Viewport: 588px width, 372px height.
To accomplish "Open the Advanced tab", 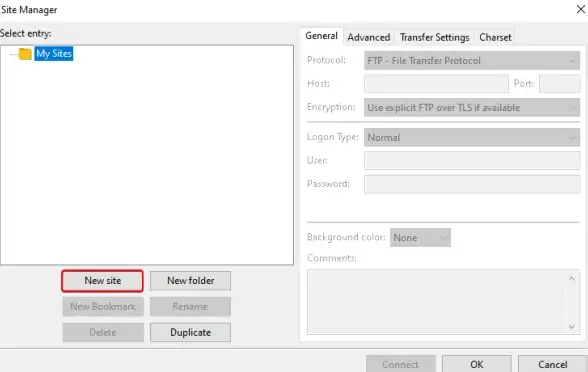I will [x=369, y=38].
